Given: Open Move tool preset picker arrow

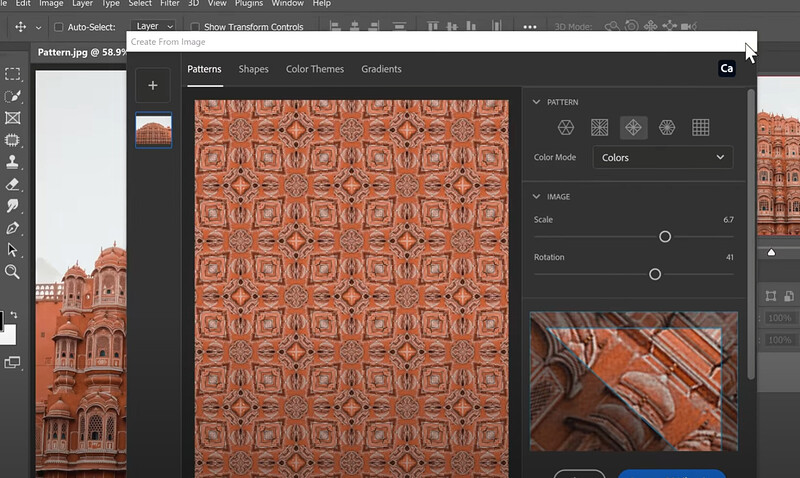Looking at the screenshot, I should coord(38,28).
